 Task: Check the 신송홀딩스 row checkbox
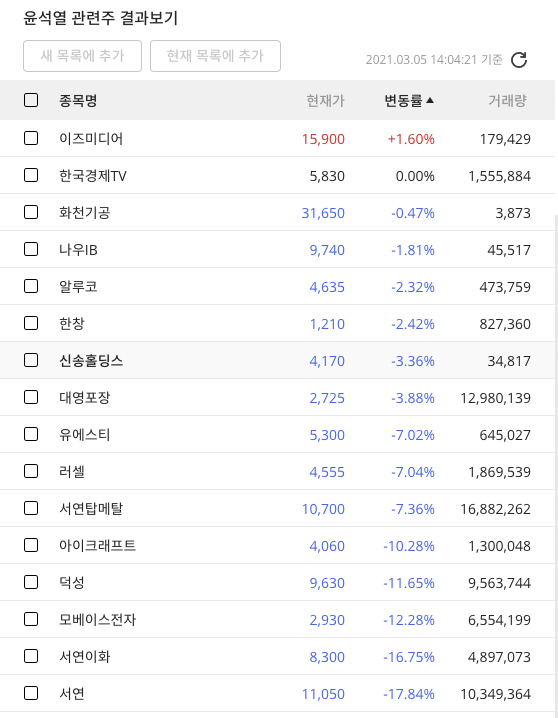click(31, 360)
